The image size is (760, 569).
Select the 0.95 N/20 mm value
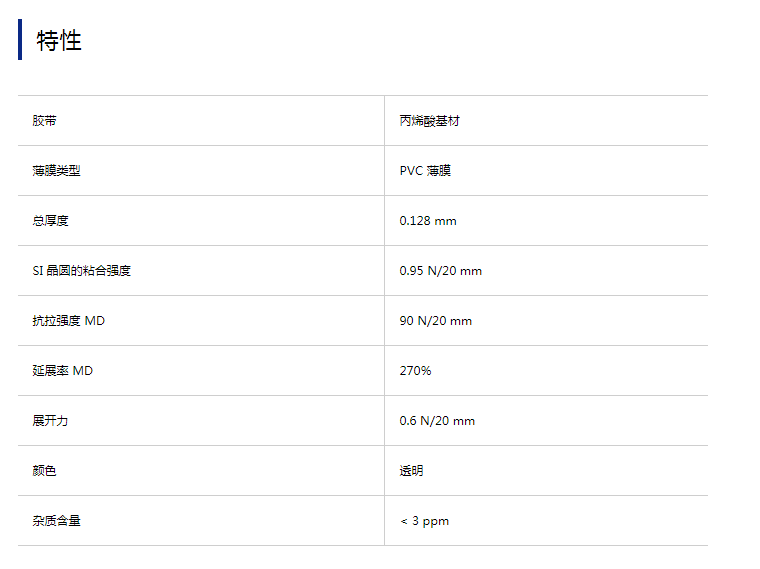click(x=440, y=271)
